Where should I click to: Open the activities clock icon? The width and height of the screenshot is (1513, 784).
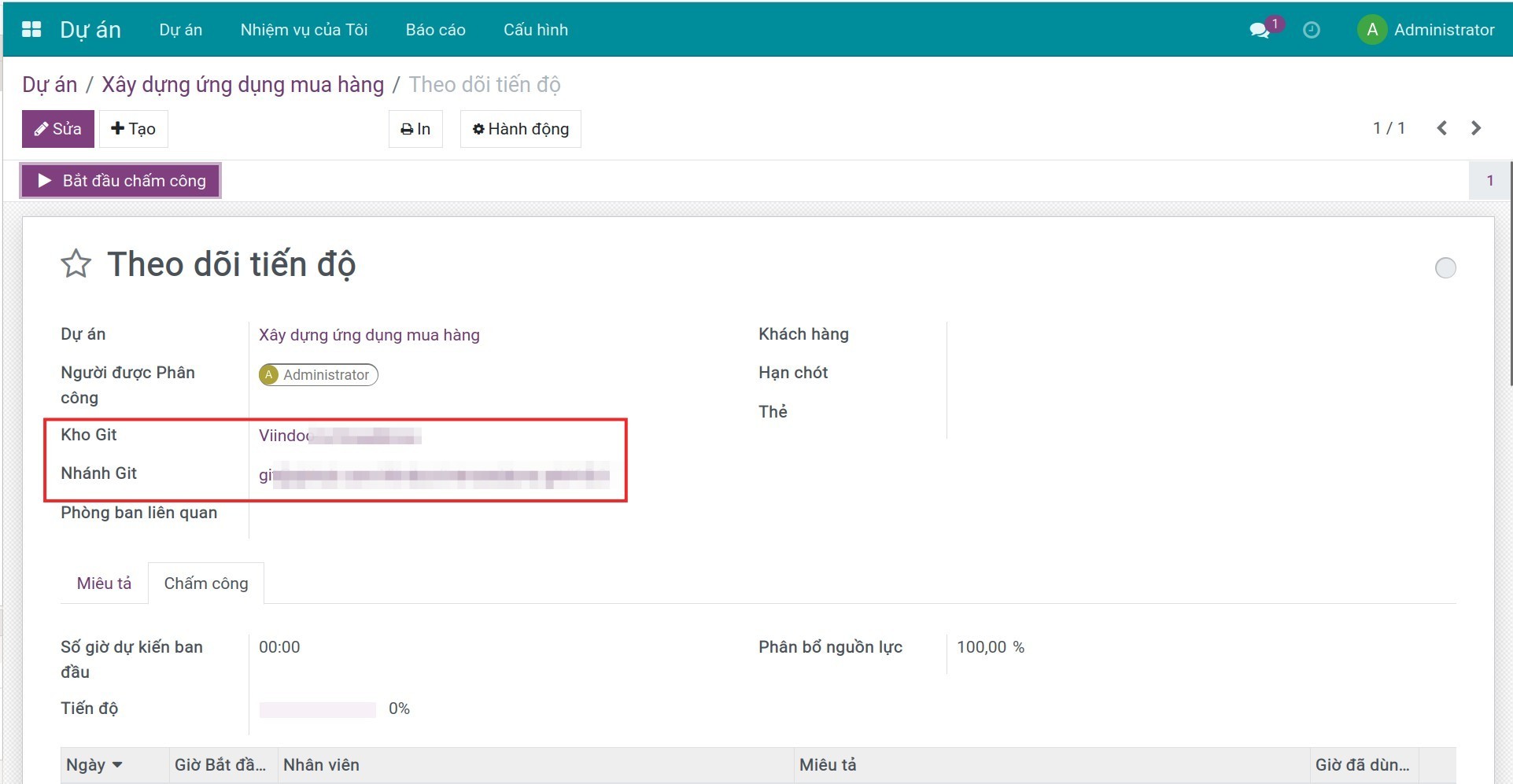click(1311, 30)
